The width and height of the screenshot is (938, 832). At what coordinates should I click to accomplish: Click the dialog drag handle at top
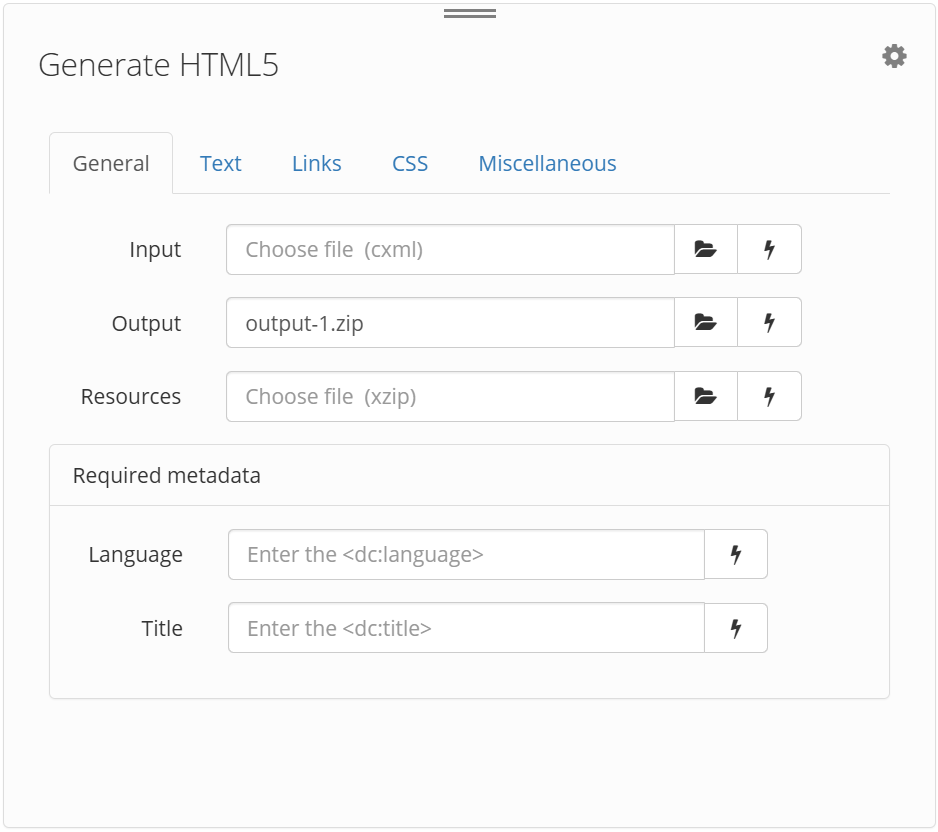tap(469, 12)
